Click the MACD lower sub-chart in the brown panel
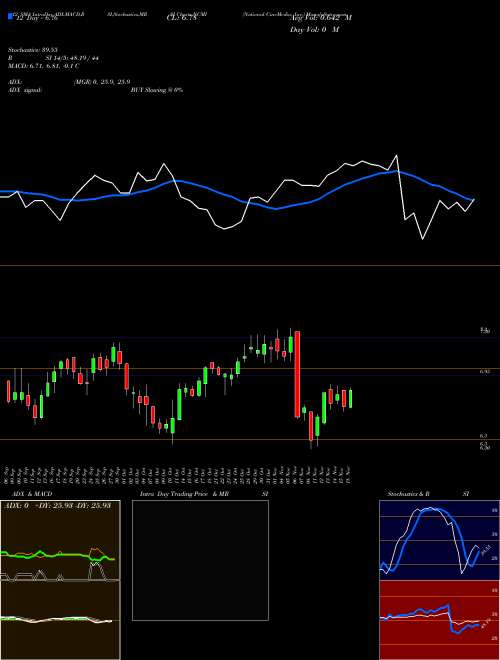Viewport: 500px width, 660px height. coord(60,620)
